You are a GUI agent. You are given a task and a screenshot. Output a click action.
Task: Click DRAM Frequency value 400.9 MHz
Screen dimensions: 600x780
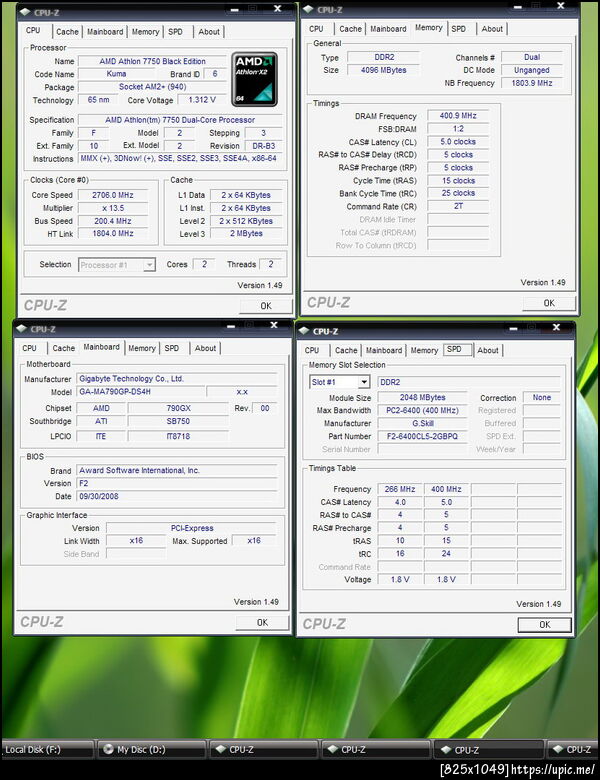[458, 115]
